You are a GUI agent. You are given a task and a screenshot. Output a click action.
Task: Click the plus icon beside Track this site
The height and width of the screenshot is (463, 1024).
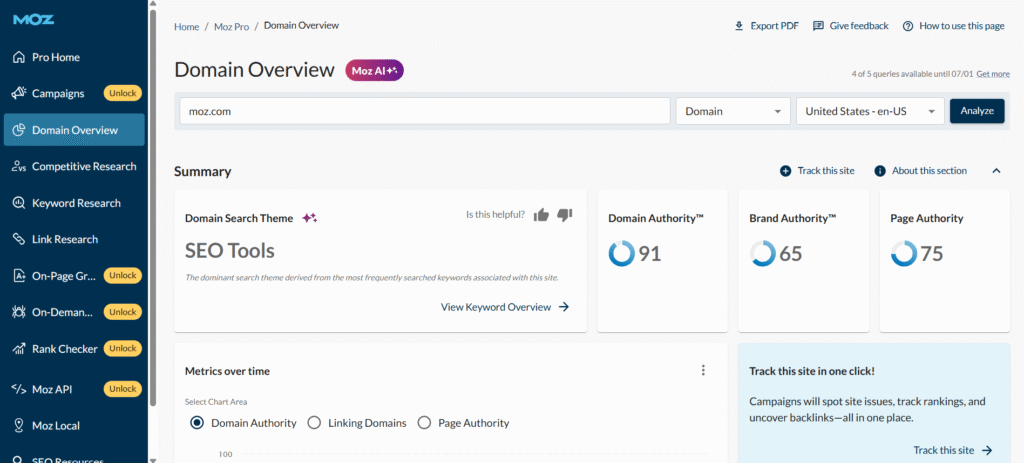[786, 171]
